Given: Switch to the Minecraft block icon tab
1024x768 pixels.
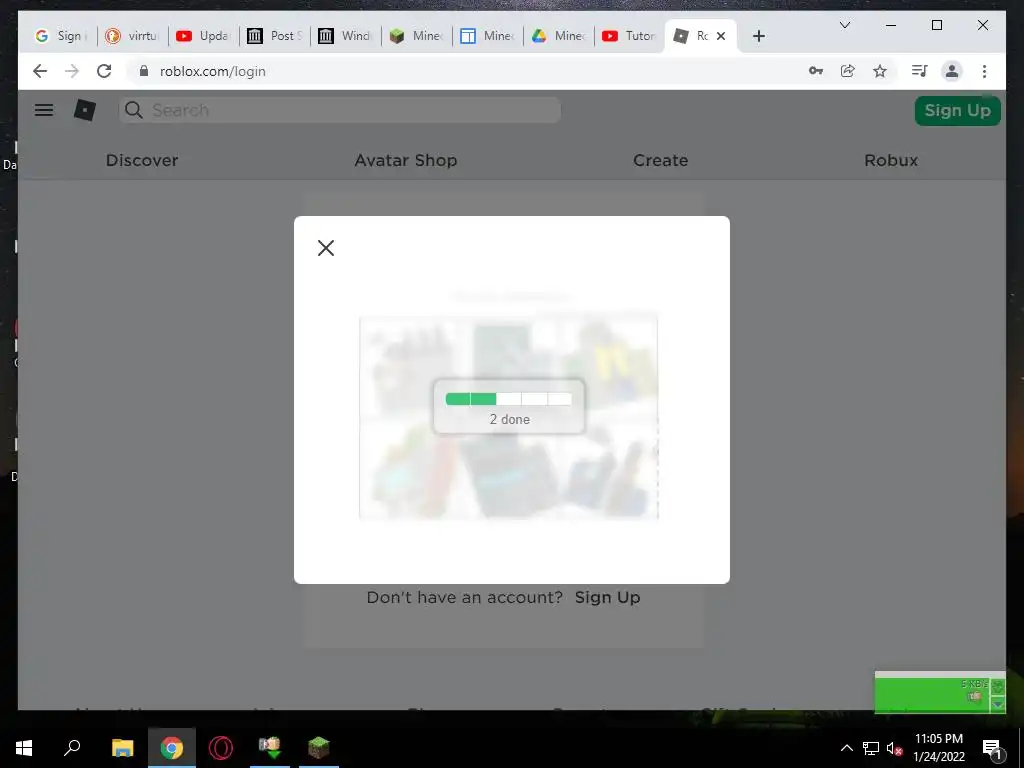Looking at the screenshot, I should click(x=416, y=36).
